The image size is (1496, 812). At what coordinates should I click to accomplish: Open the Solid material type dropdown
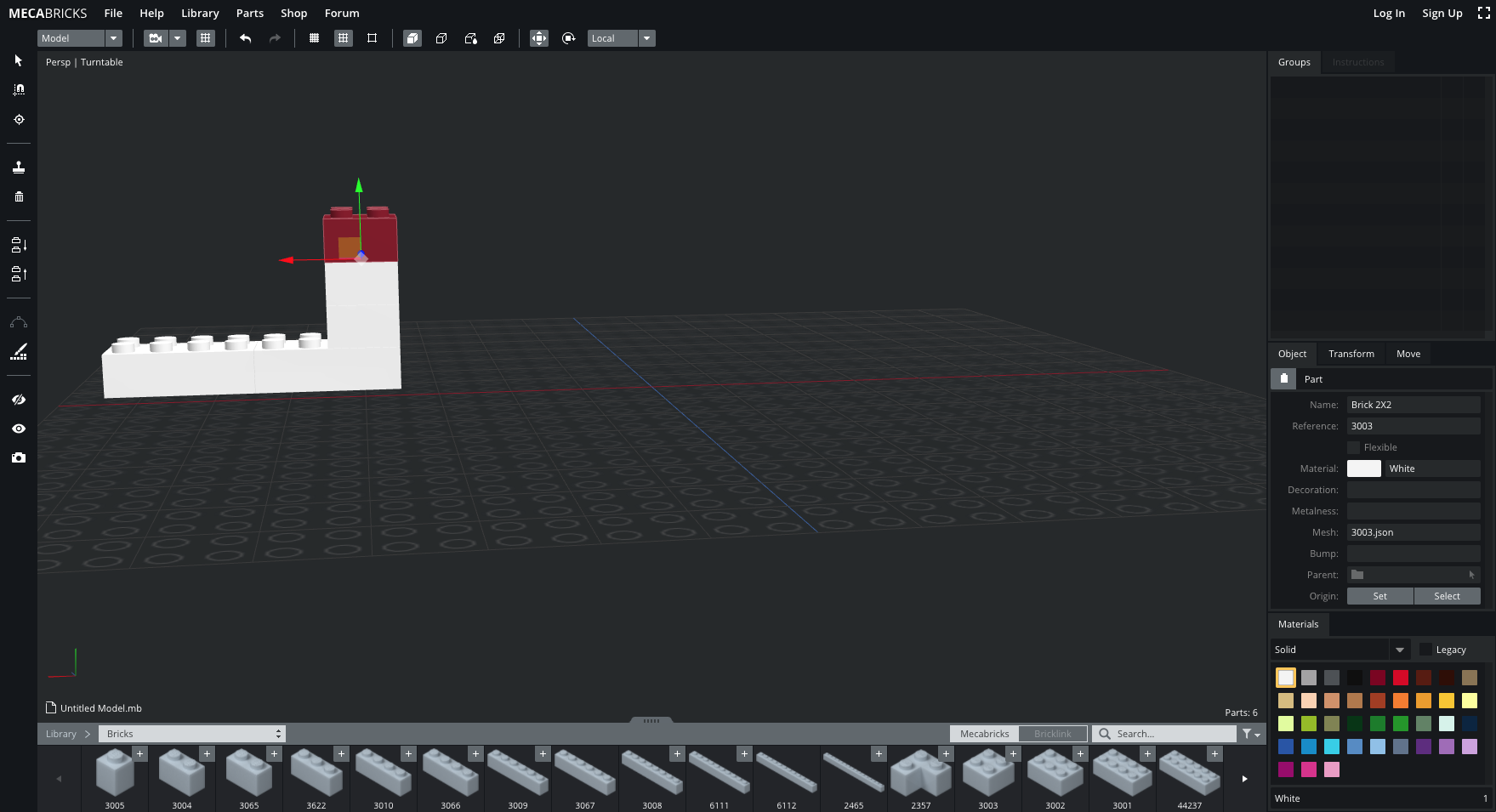coord(1340,650)
